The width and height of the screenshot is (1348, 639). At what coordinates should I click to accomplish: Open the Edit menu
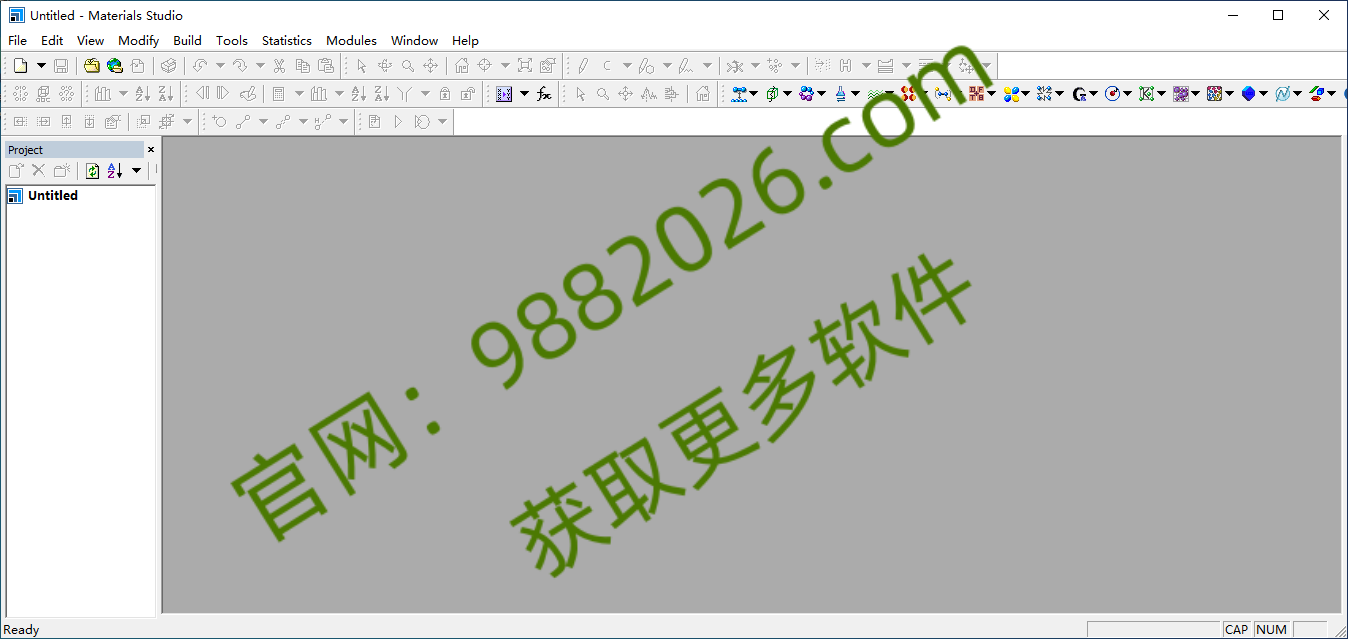click(52, 41)
